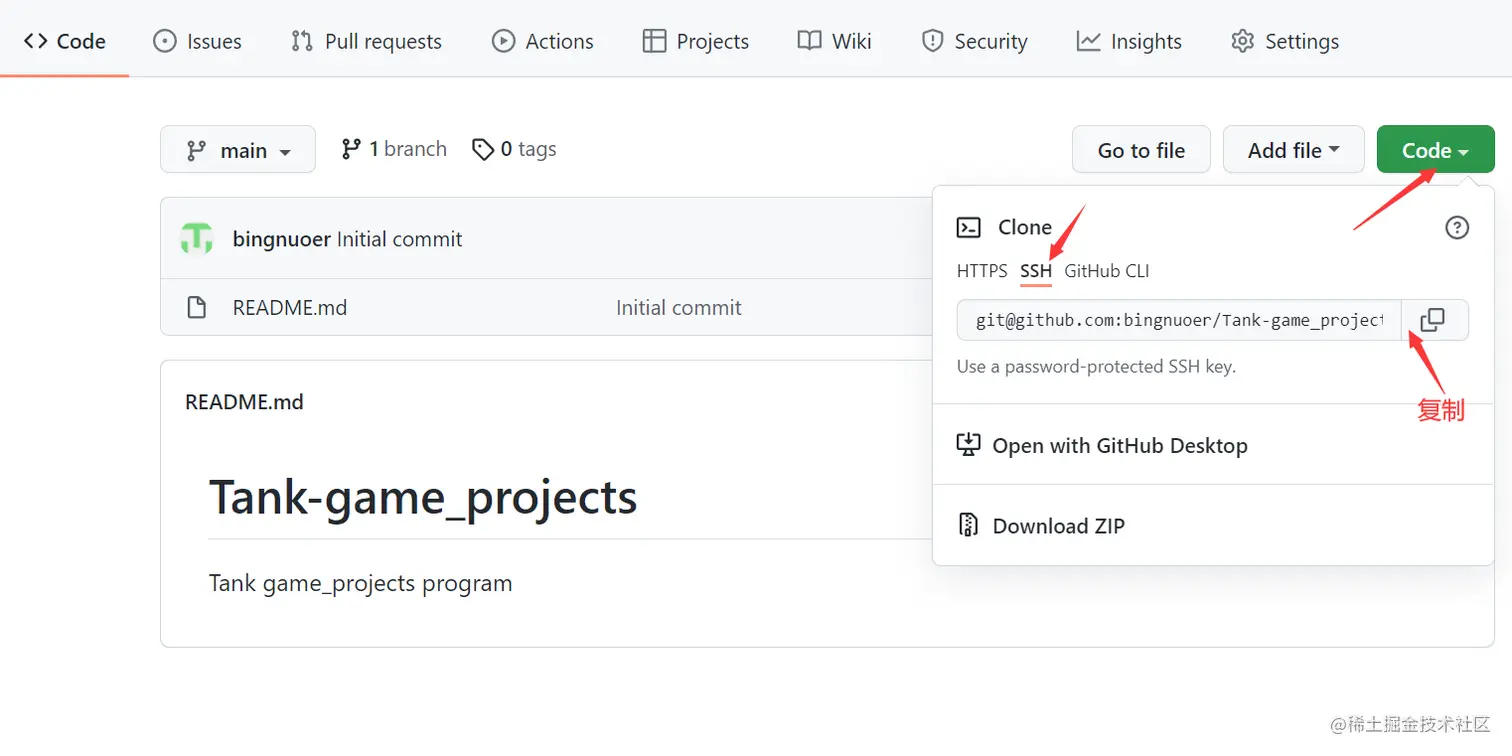Choose the GitHub CLI clone option
1512x756 pixels.
click(1107, 271)
